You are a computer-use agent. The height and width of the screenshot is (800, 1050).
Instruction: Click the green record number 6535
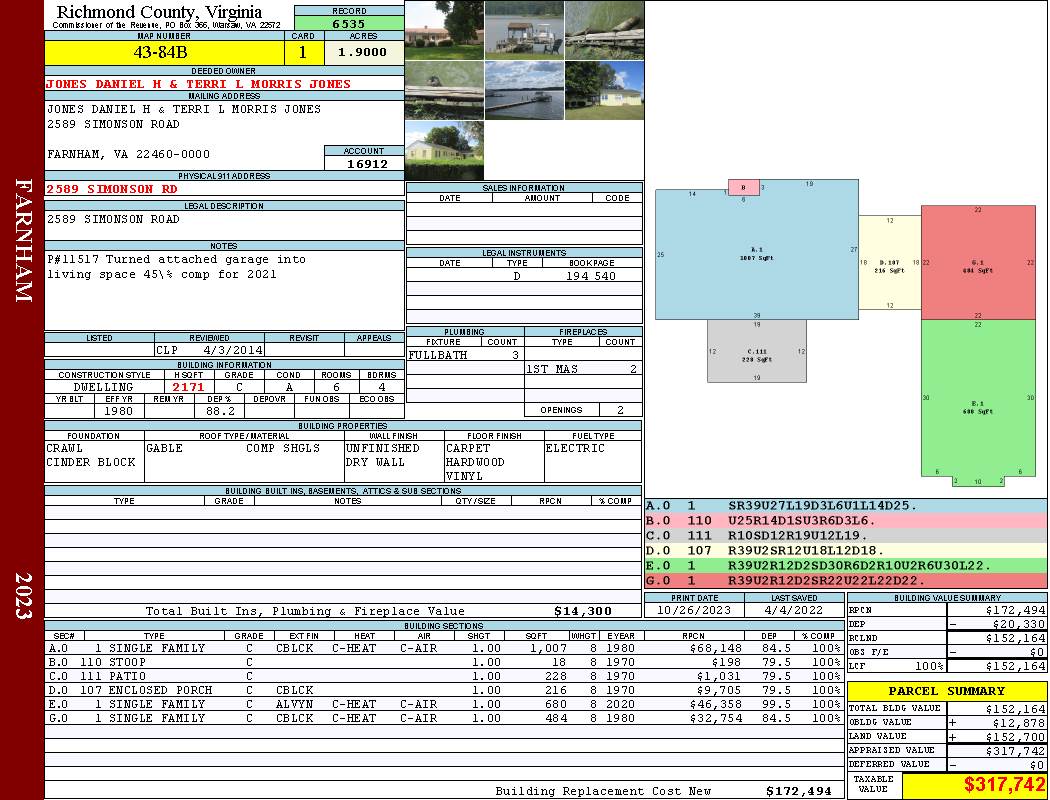pyautogui.click(x=348, y=23)
